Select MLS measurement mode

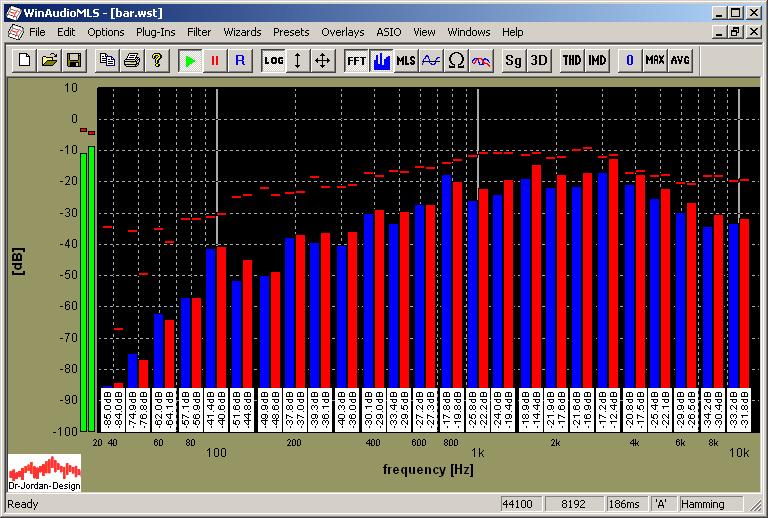pyautogui.click(x=406, y=60)
